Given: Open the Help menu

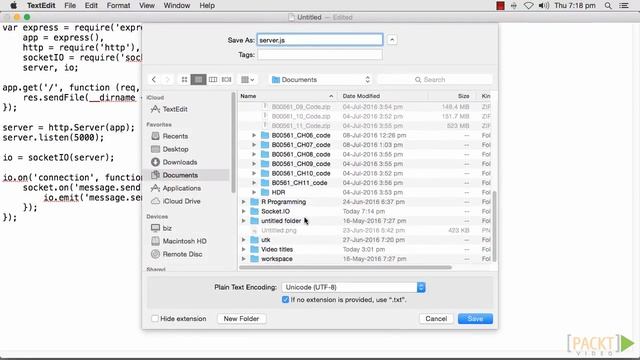Looking at the screenshot, I should pyautogui.click(x=207, y=5).
